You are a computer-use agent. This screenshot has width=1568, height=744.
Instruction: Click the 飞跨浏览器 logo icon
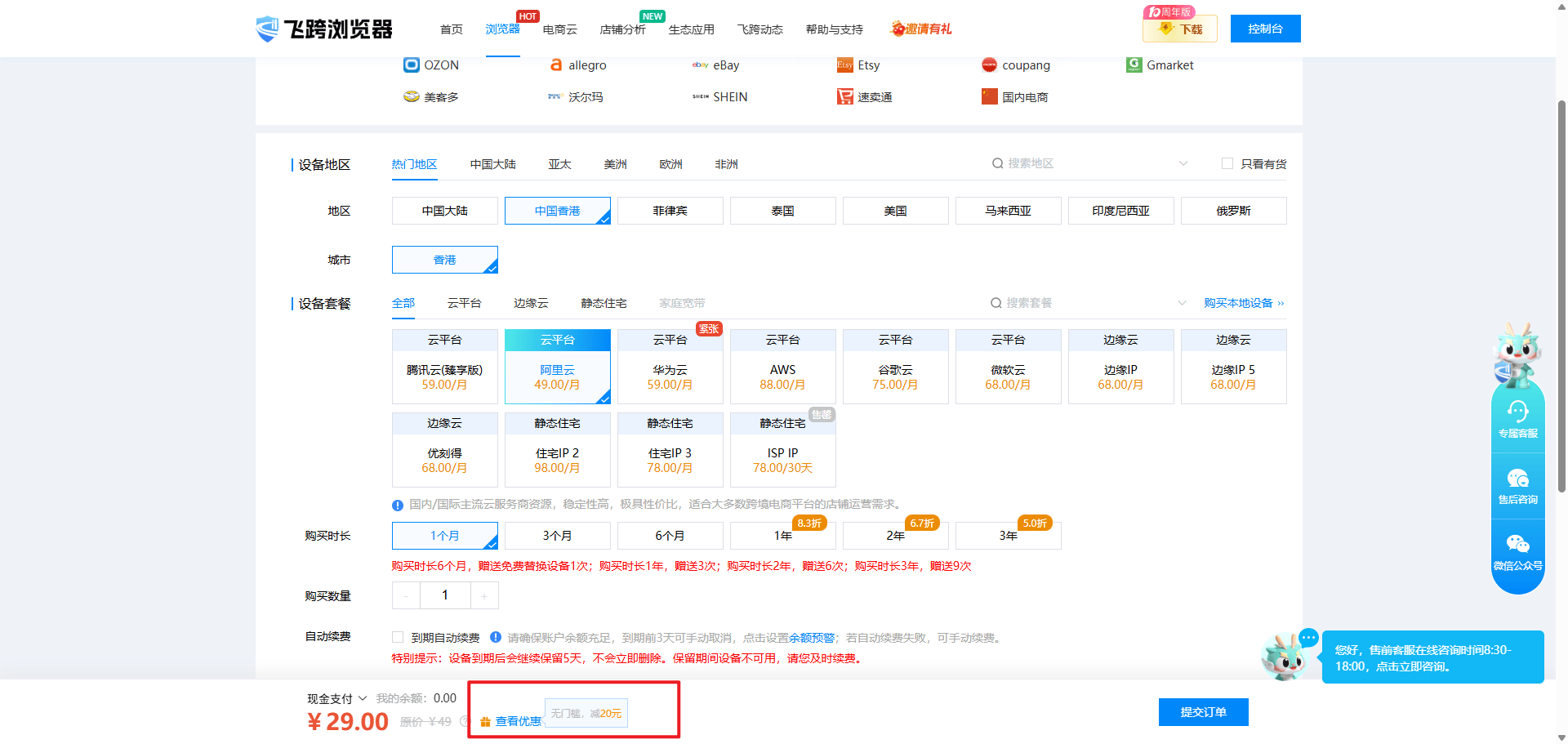click(267, 29)
